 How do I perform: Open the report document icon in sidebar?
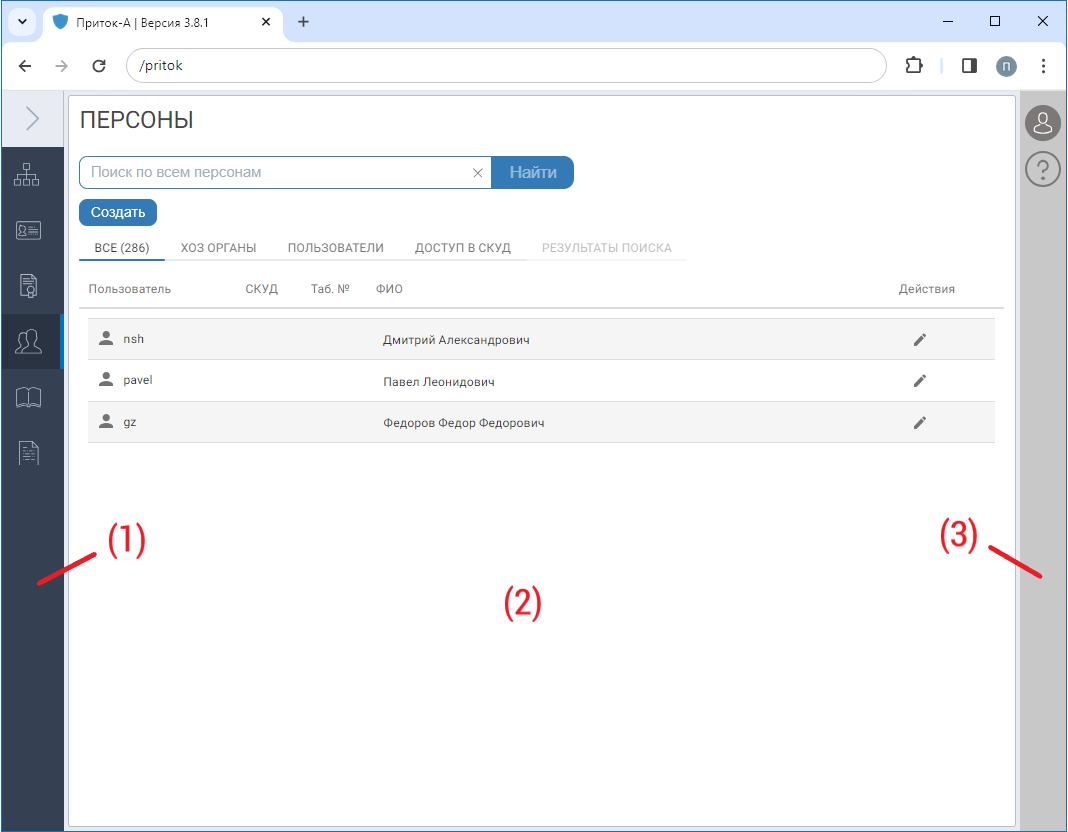click(28, 452)
